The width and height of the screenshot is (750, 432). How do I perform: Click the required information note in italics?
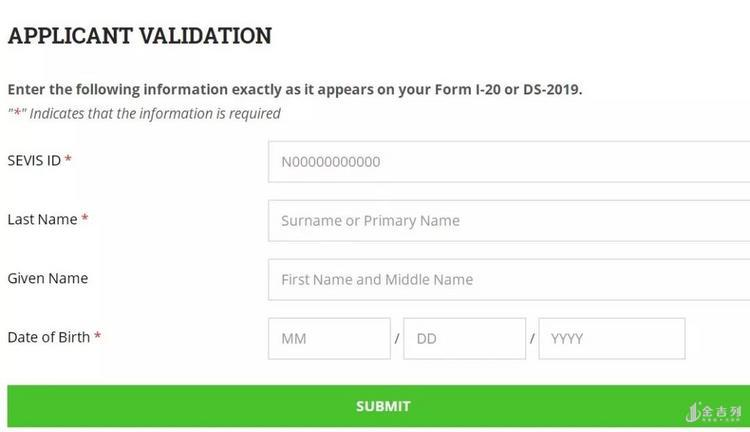click(144, 113)
